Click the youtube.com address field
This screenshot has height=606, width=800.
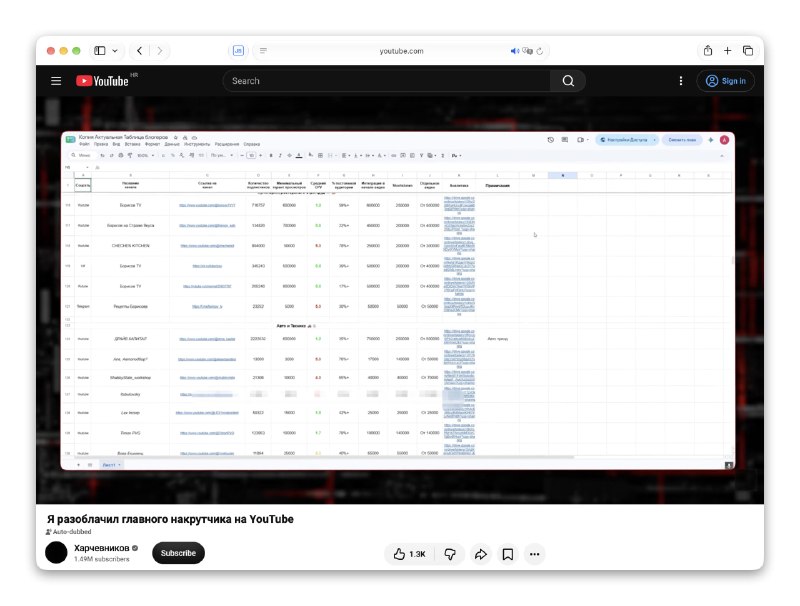coord(401,51)
